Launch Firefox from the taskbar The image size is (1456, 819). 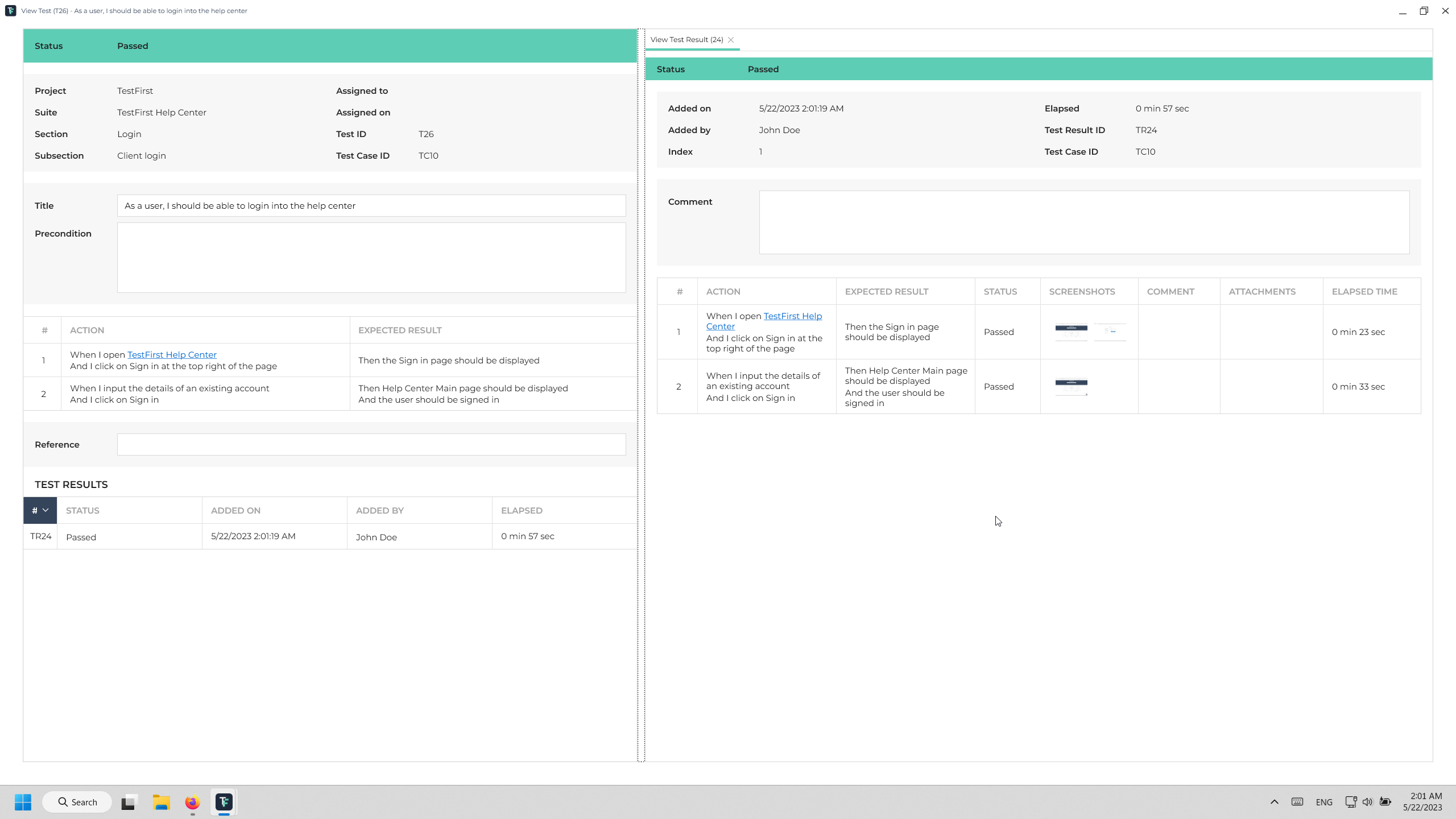tap(192, 802)
